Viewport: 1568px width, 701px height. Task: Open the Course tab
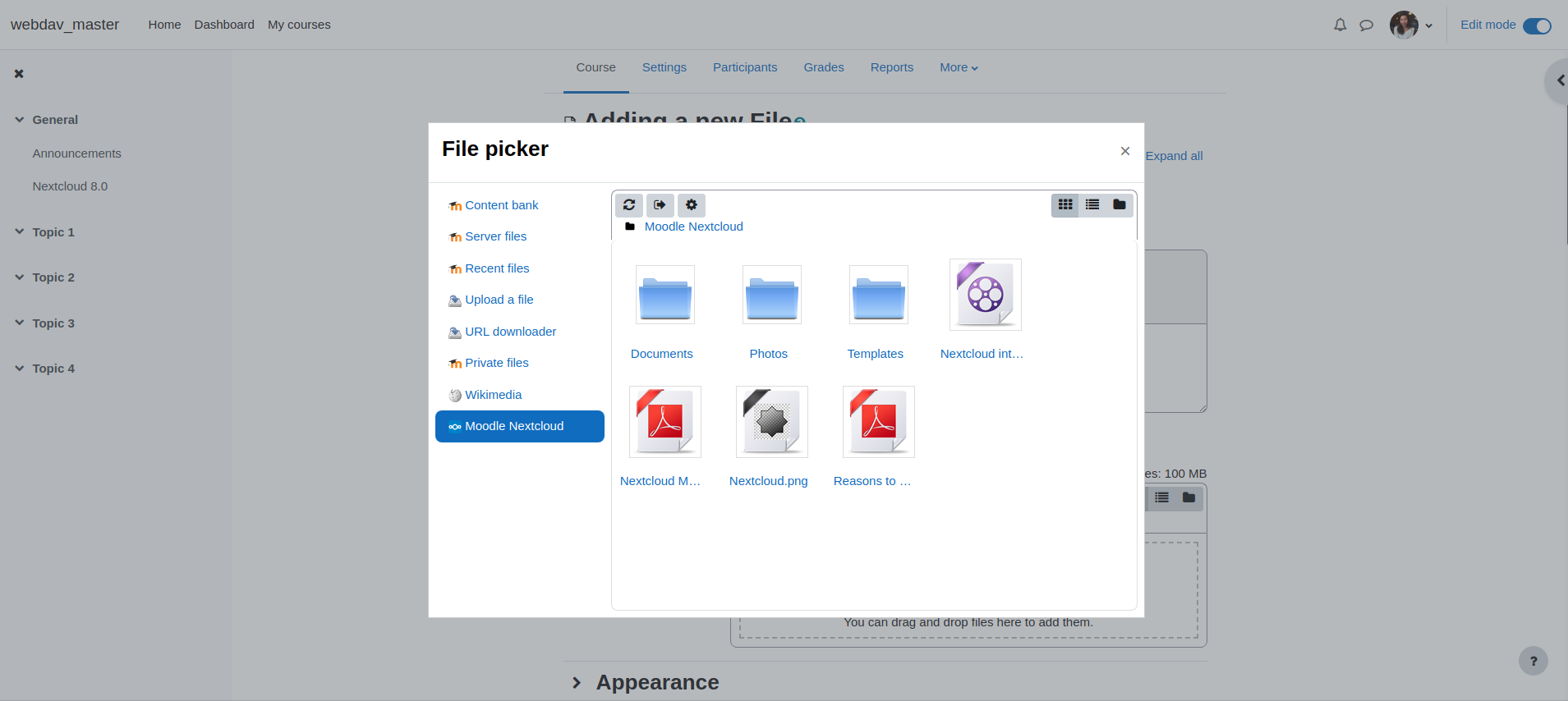[x=595, y=67]
